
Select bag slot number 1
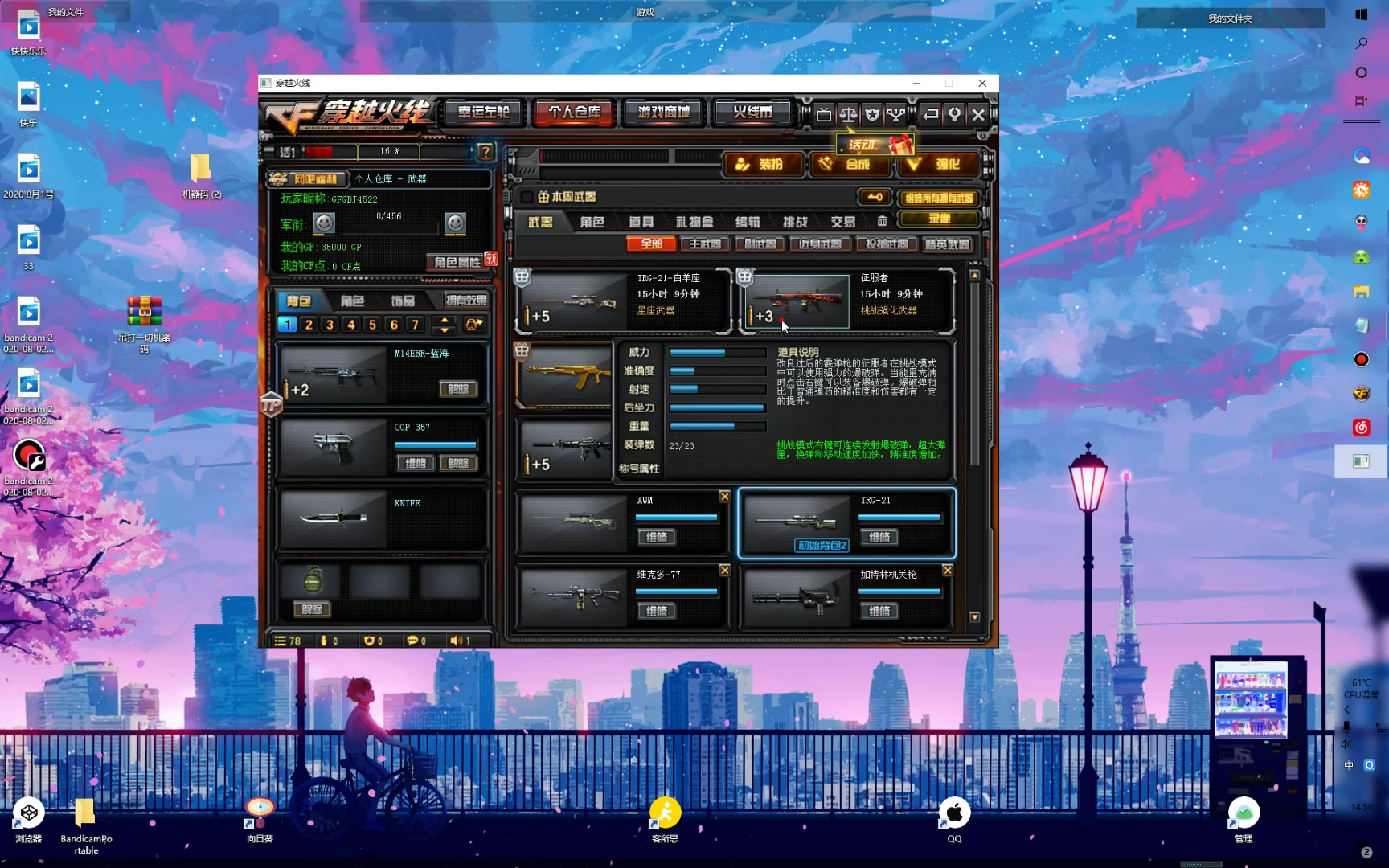click(x=287, y=325)
